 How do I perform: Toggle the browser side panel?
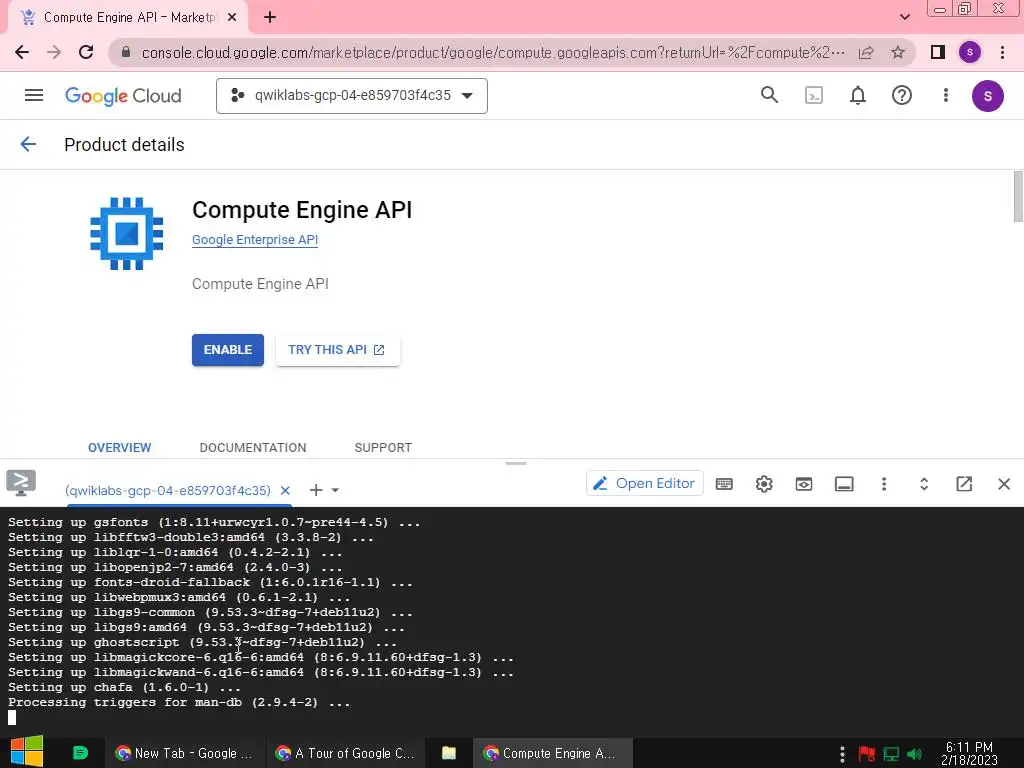[x=938, y=52]
